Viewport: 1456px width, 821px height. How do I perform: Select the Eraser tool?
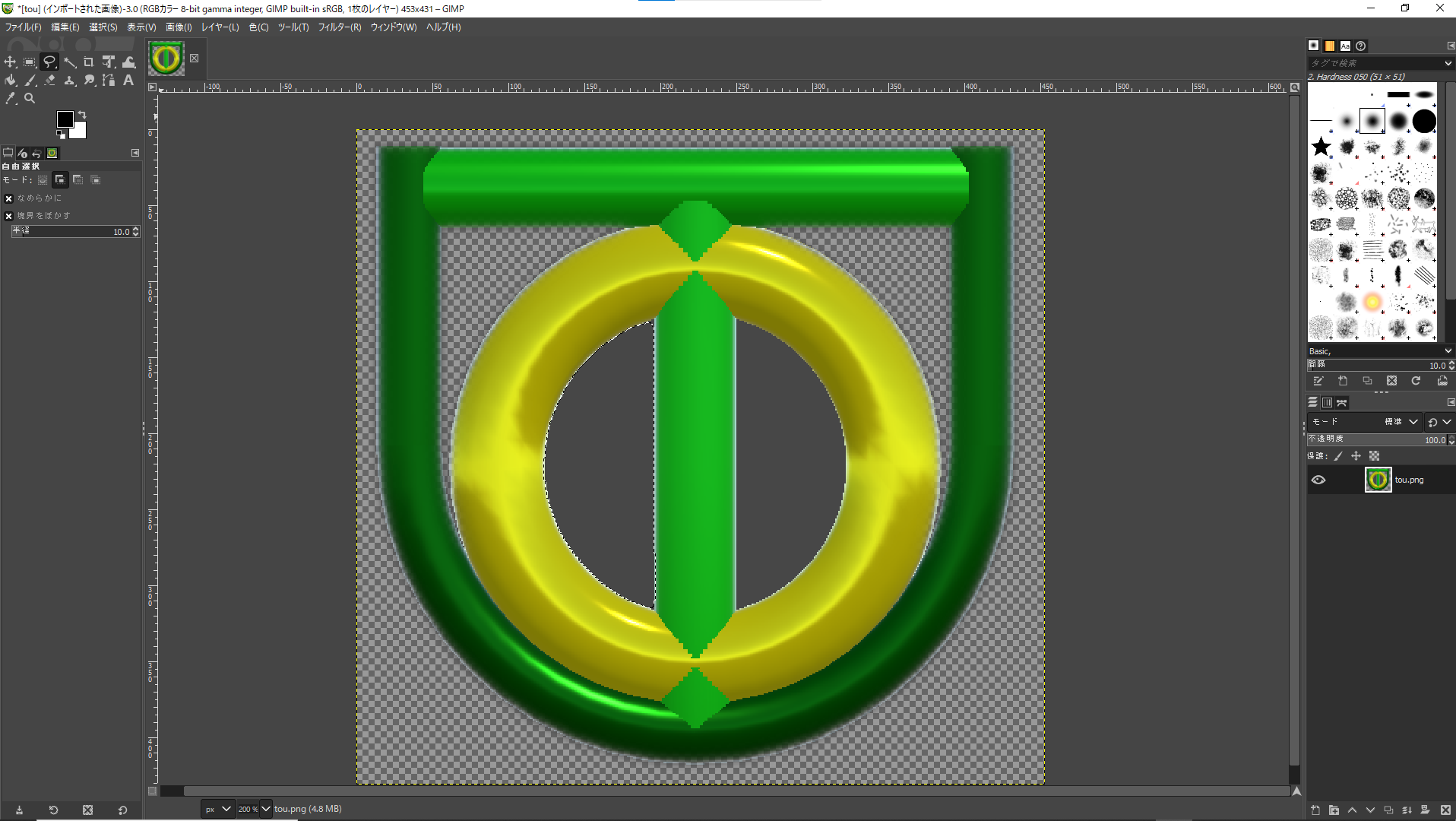49,81
